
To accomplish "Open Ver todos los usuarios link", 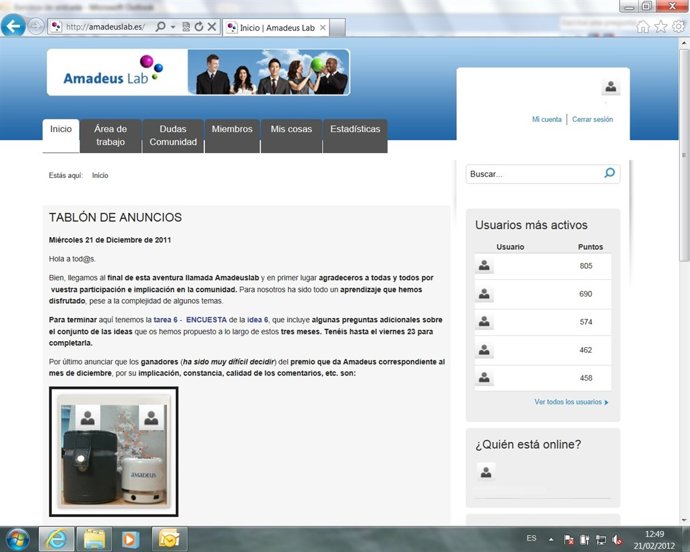I will tap(571, 402).
